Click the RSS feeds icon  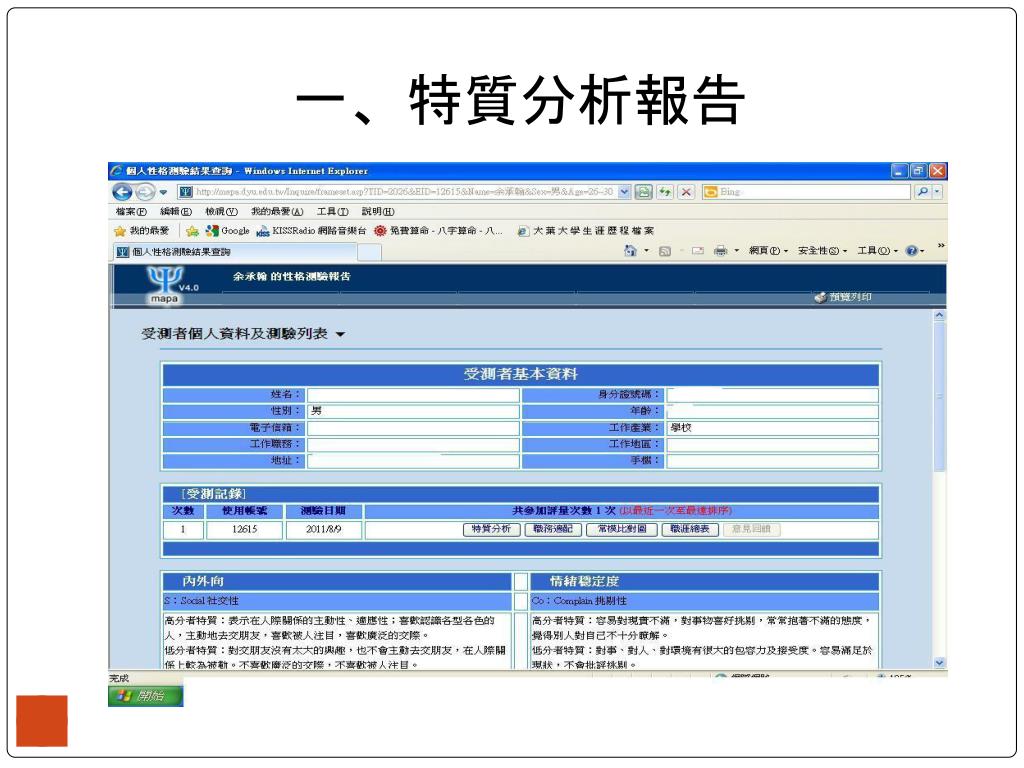pyautogui.click(x=665, y=251)
